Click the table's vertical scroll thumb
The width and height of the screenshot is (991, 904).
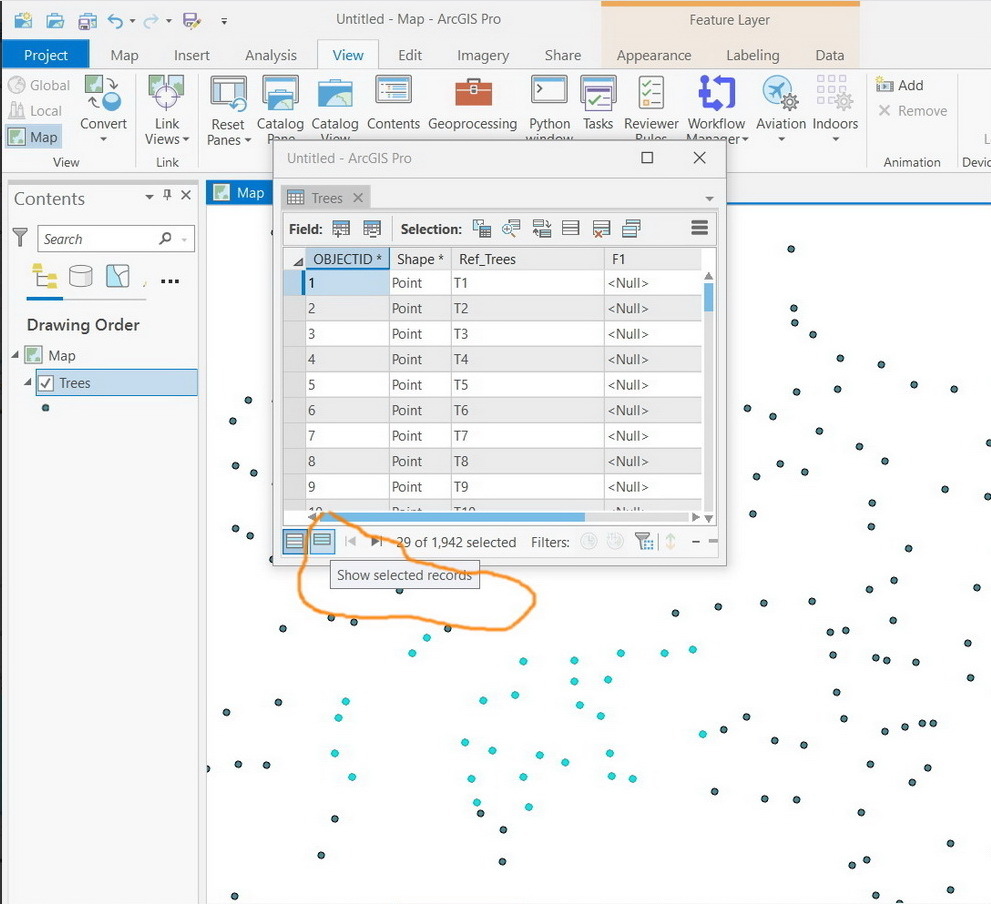[708, 297]
